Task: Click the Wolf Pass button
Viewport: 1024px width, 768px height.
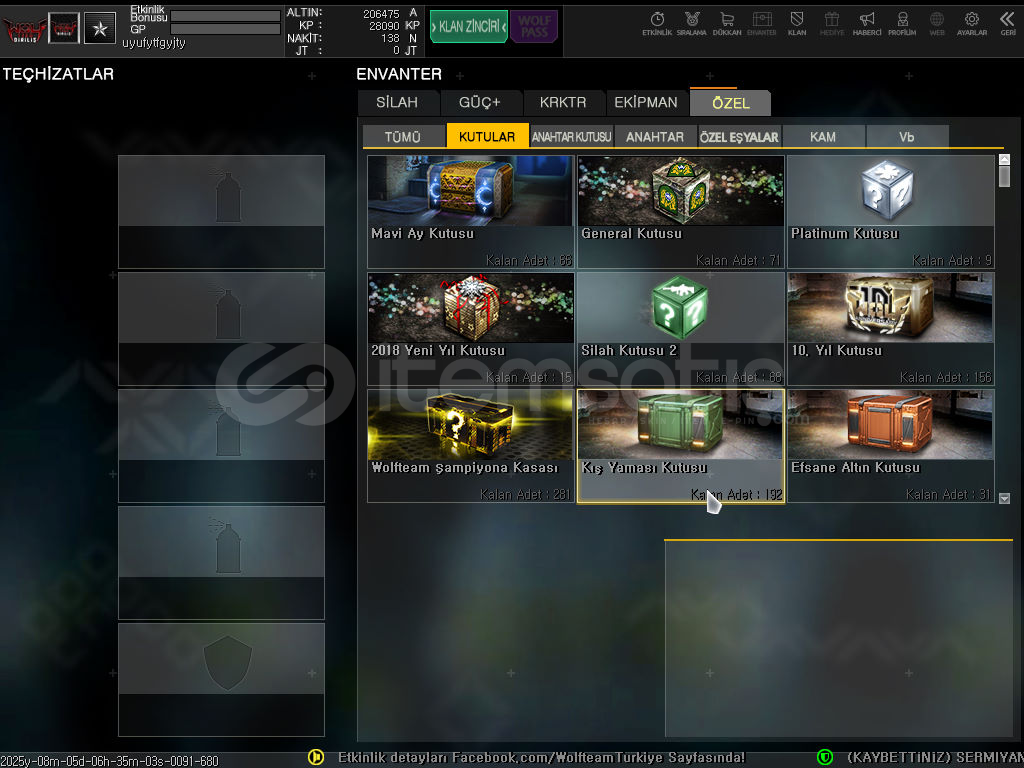Action: point(534,26)
